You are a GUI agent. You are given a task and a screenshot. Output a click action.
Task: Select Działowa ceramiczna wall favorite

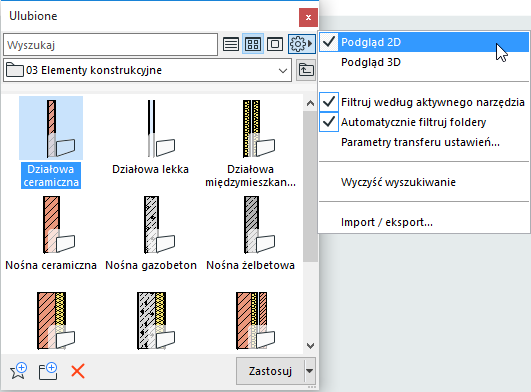click(x=51, y=143)
